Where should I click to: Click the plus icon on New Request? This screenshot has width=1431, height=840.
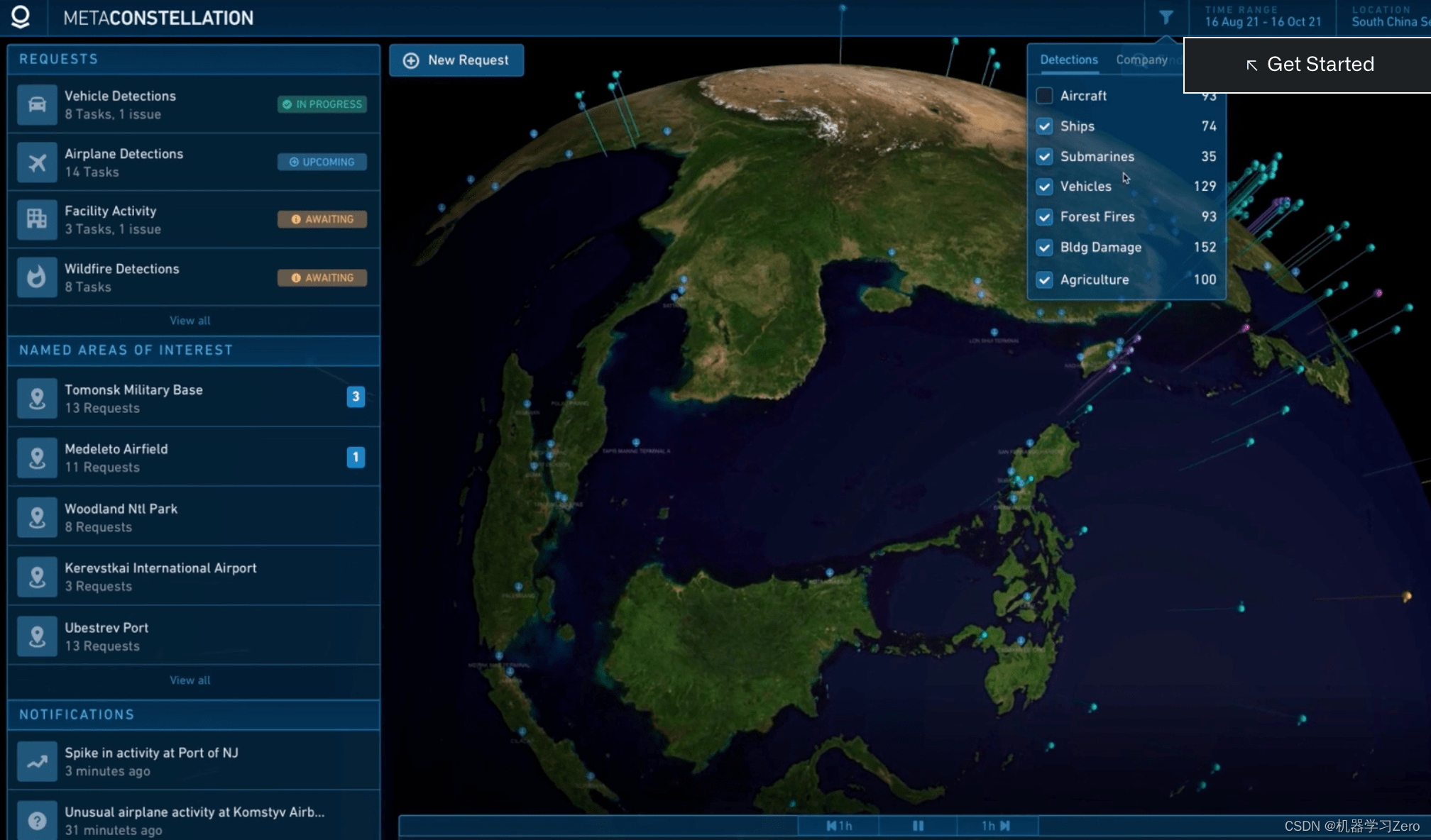411,60
